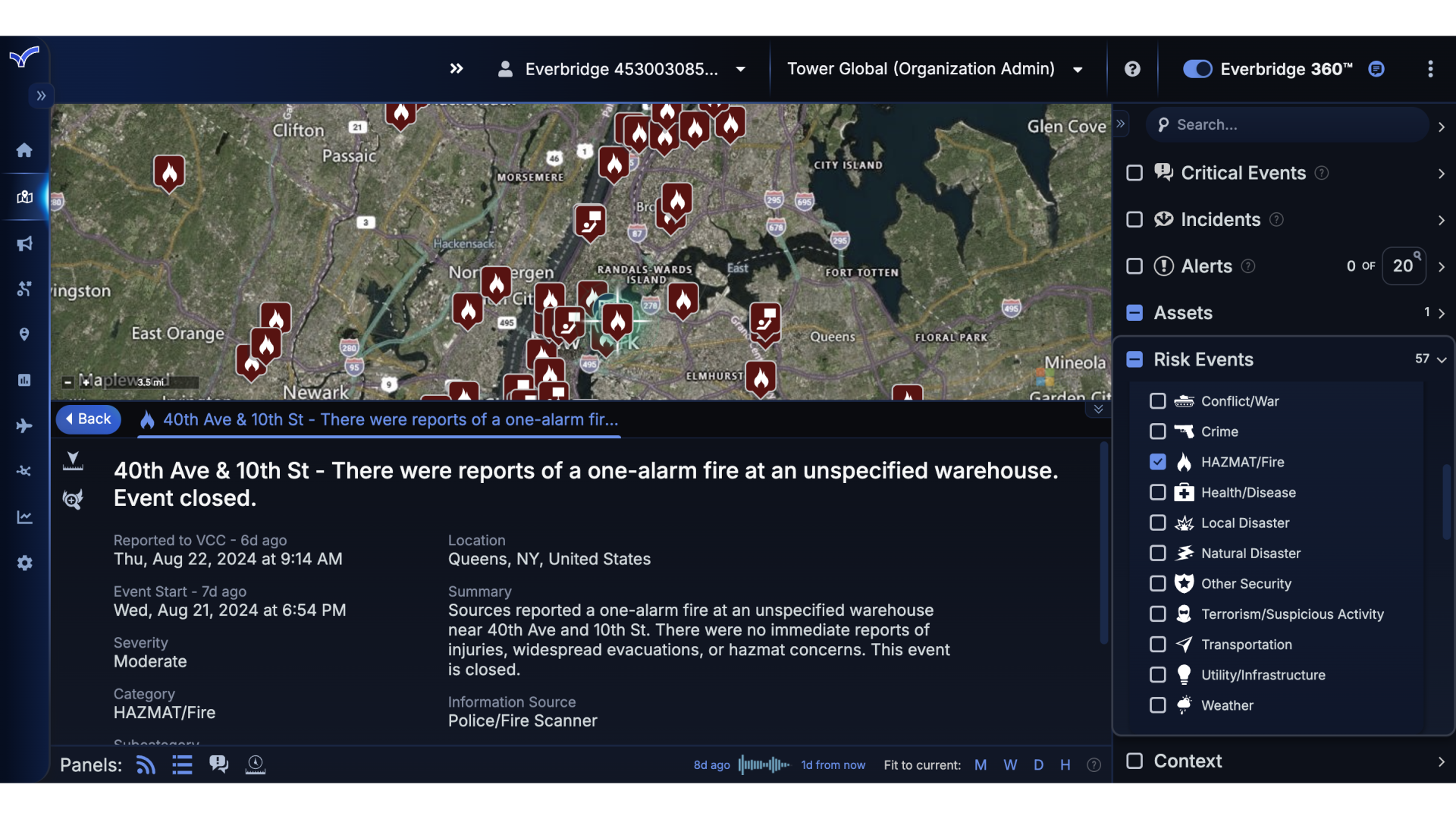Open the Home view in the sidebar

point(24,150)
